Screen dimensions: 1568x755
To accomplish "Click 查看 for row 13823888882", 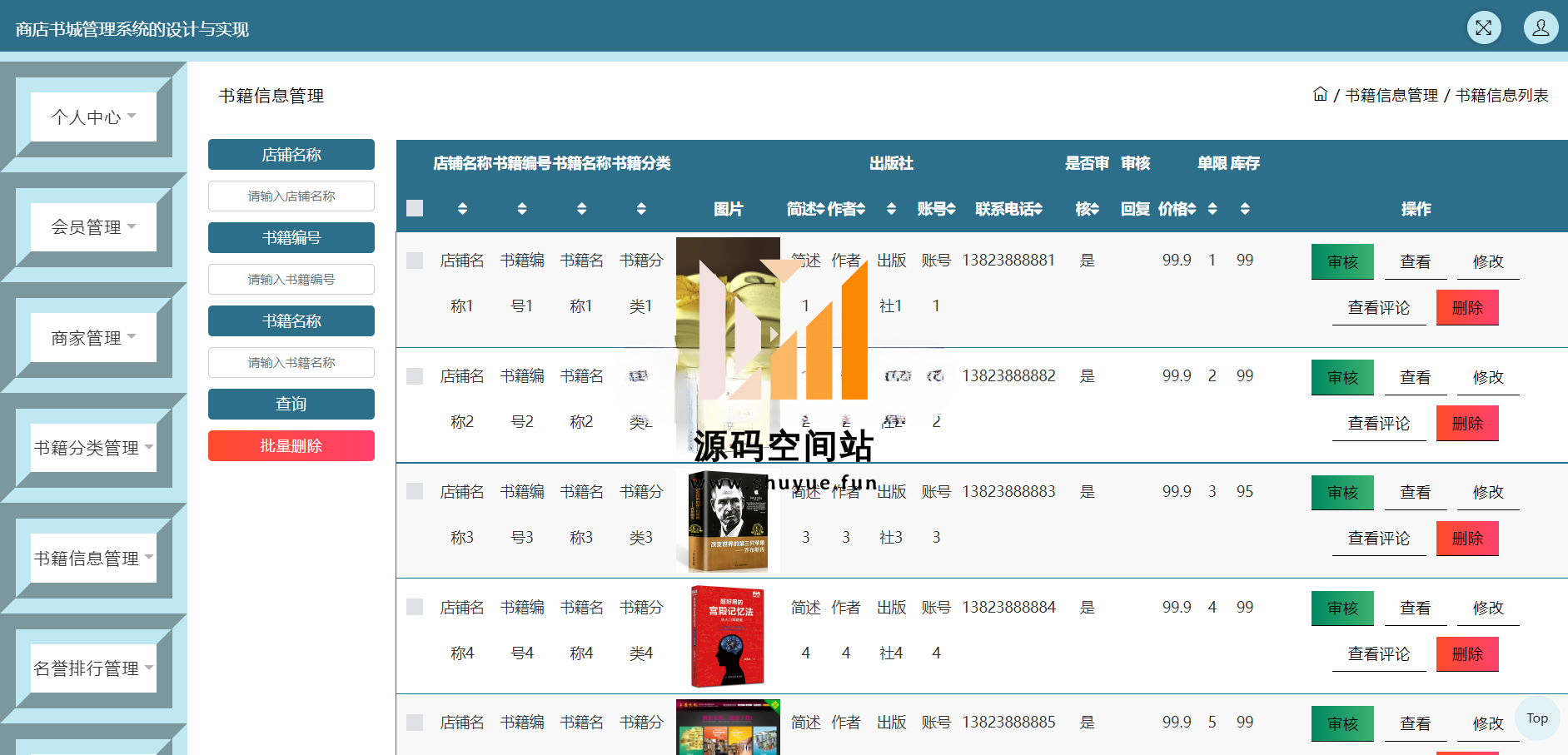I will (1415, 377).
